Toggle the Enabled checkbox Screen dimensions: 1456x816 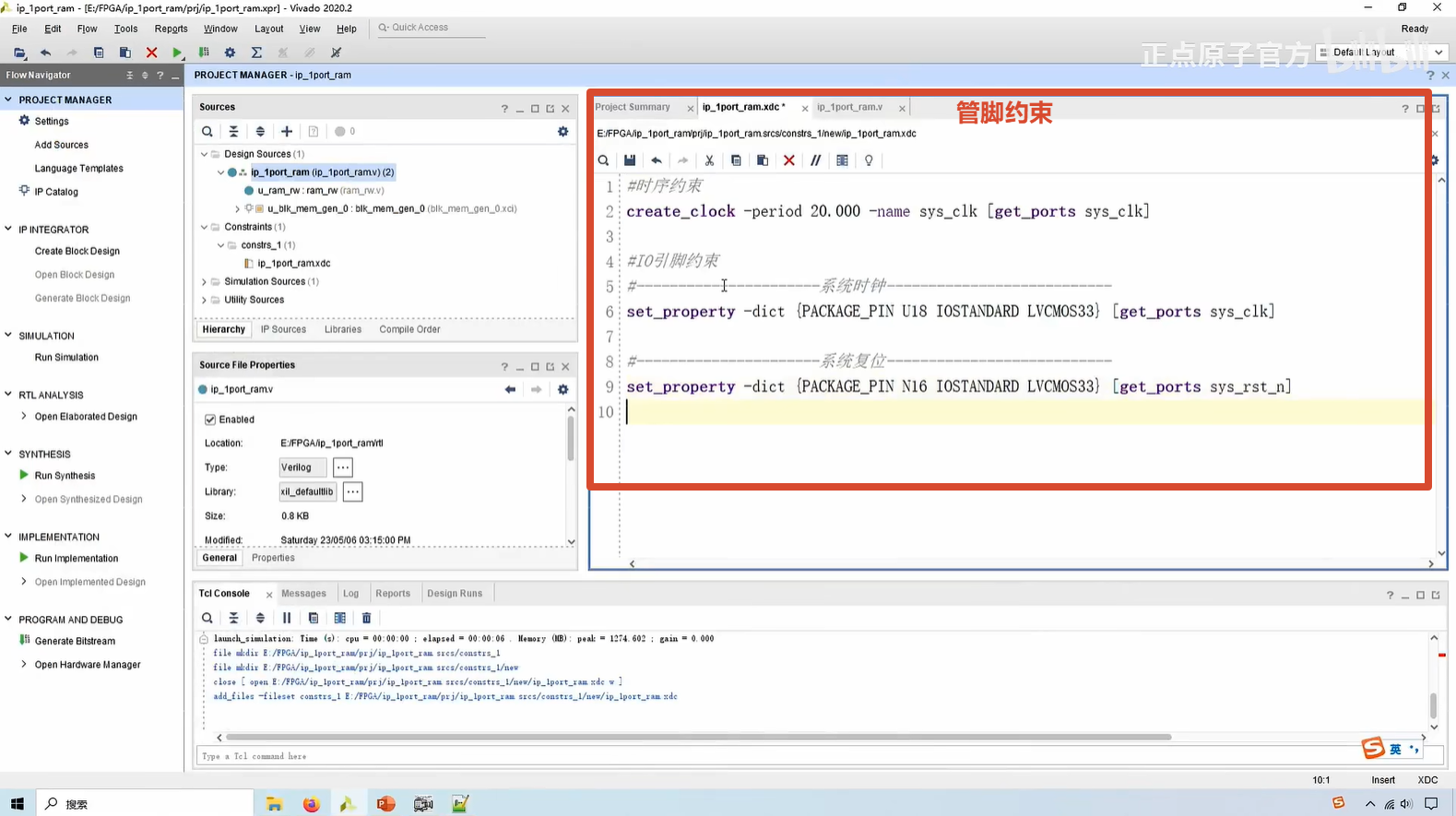click(210, 420)
